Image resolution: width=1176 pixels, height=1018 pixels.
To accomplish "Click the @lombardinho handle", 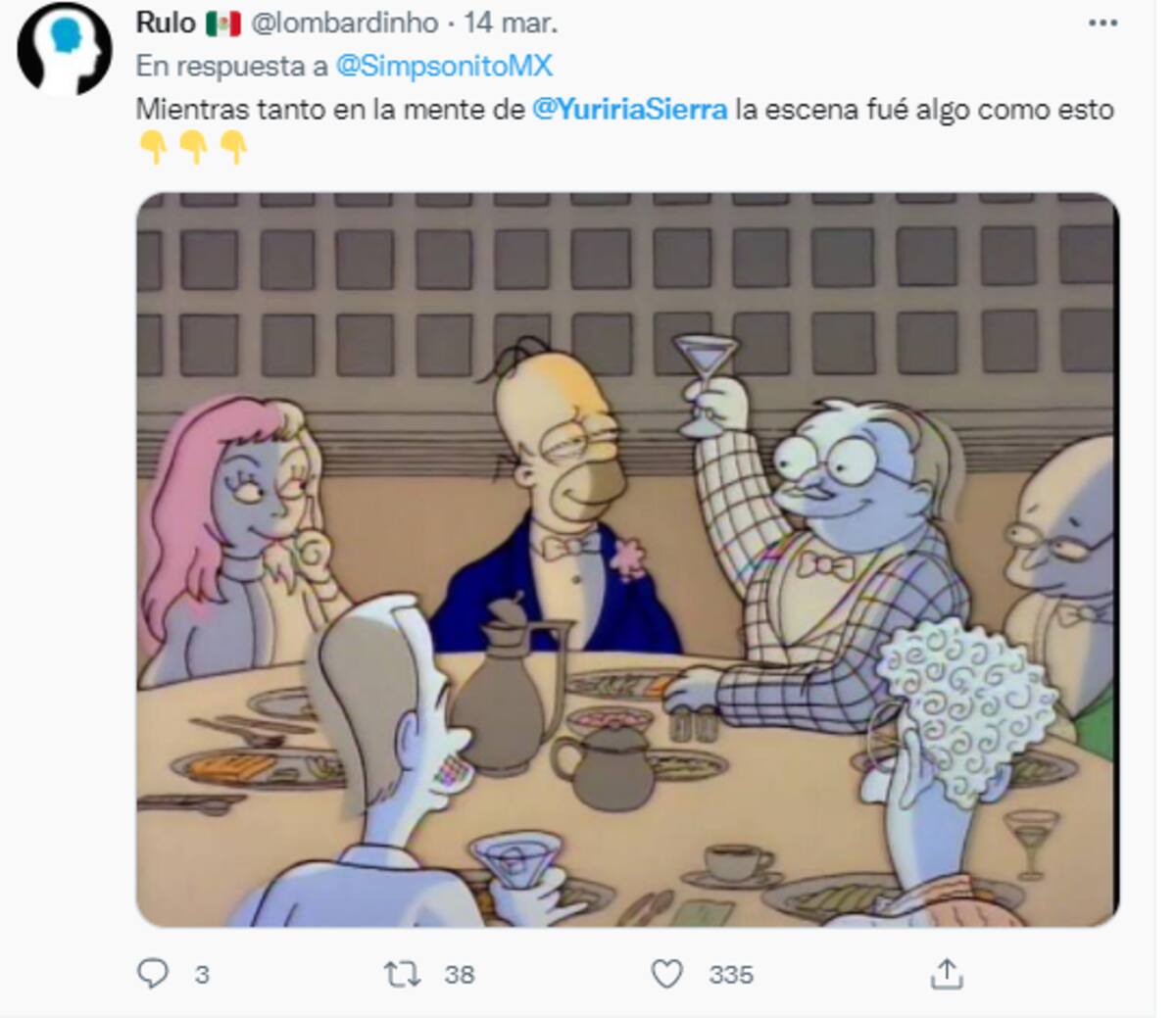I will (x=345, y=23).
